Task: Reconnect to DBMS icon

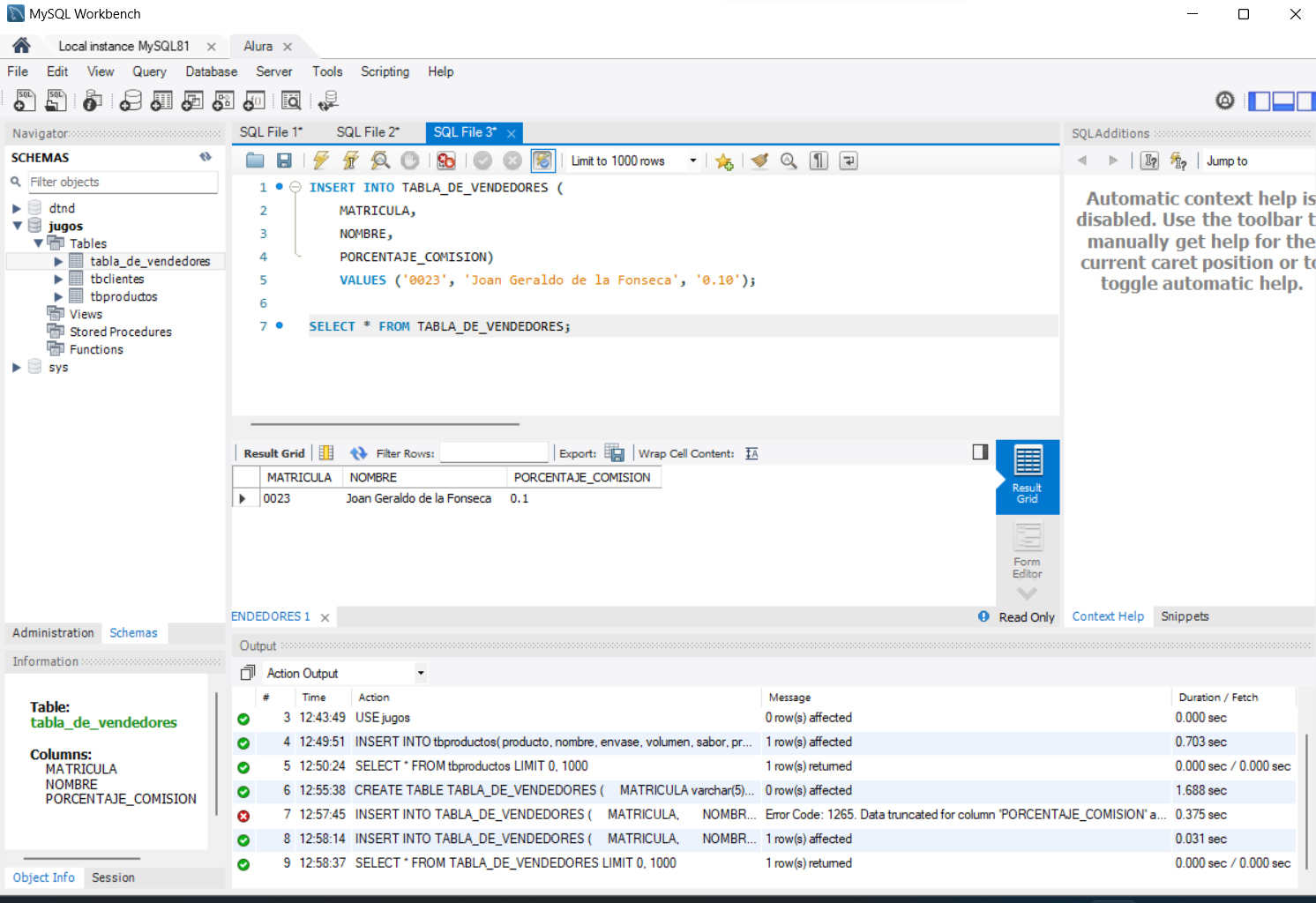Action: (x=328, y=101)
